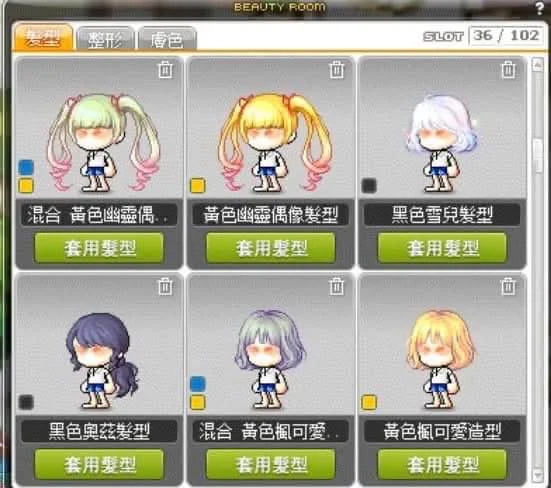
Task: Delete the 混合 黃色楓可愛 hairstyle via trash icon
Action: [x=337, y=286]
